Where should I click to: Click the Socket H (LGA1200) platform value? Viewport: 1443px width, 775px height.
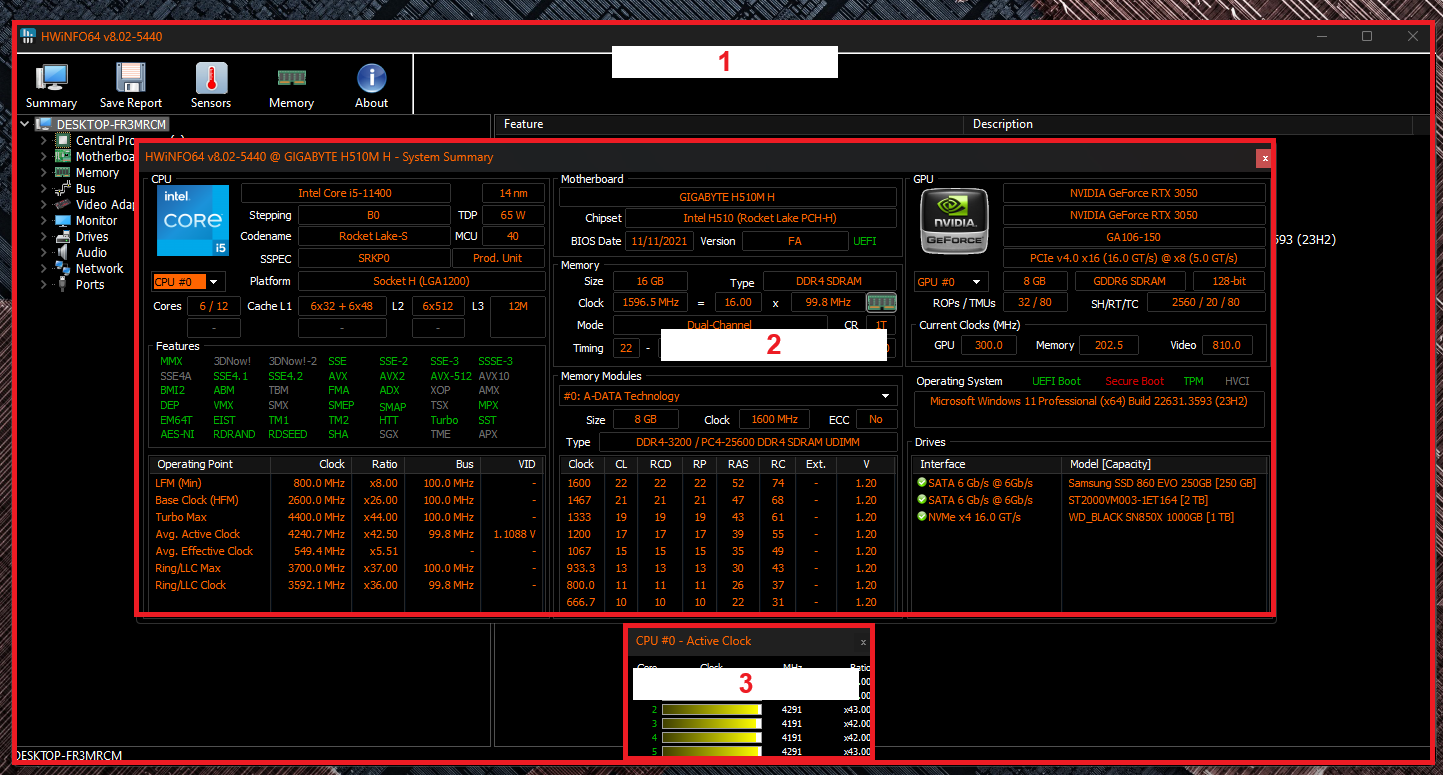coord(421,282)
